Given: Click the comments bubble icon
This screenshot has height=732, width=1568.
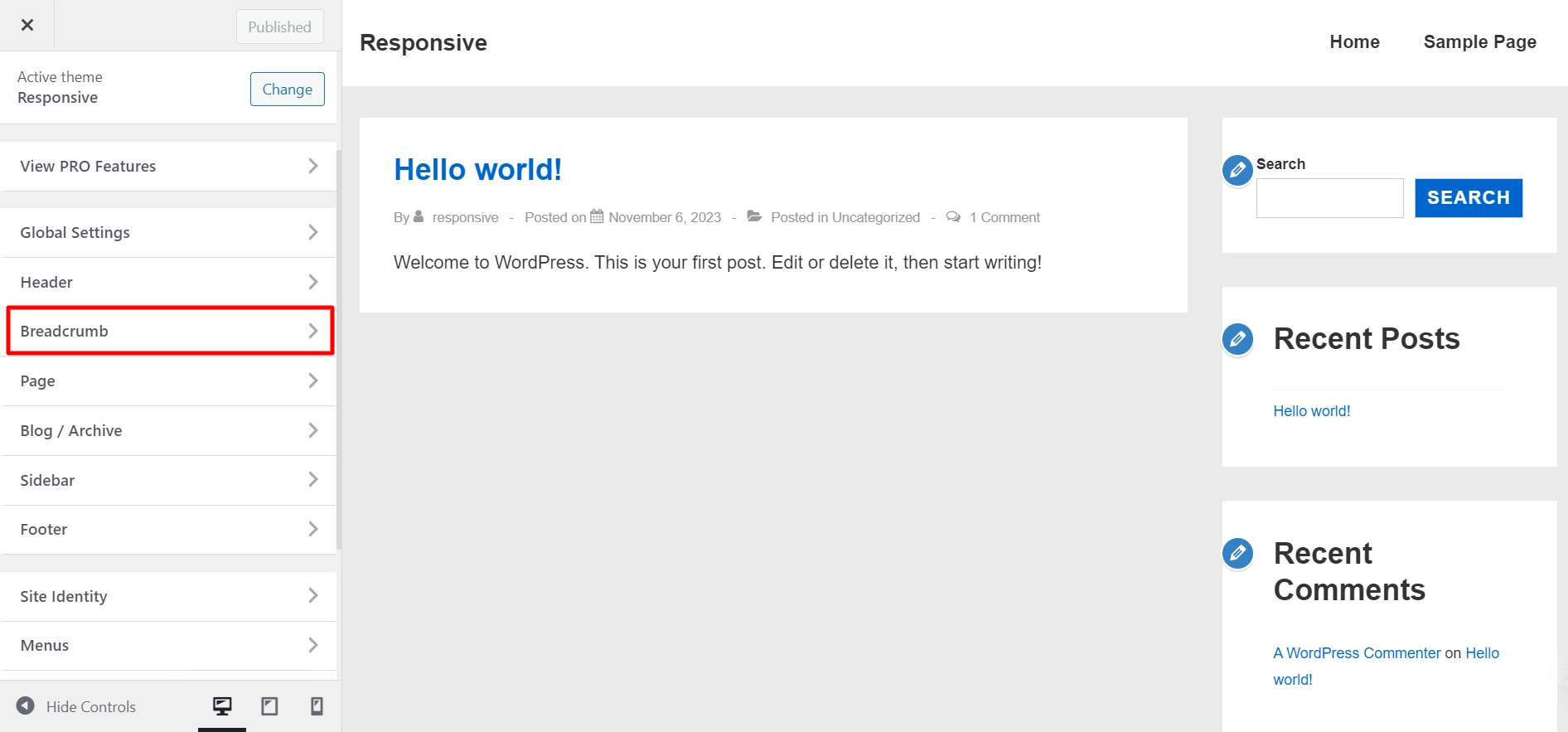Looking at the screenshot, I should (x=953, y=216).
